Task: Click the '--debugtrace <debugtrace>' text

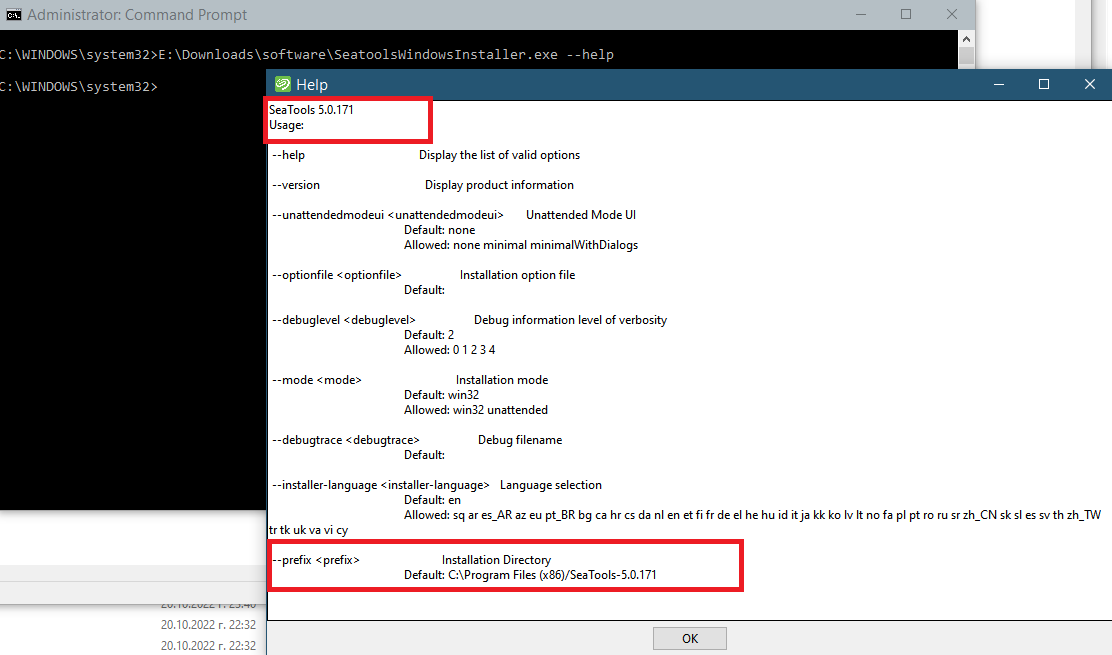Action: coord(346,440)
